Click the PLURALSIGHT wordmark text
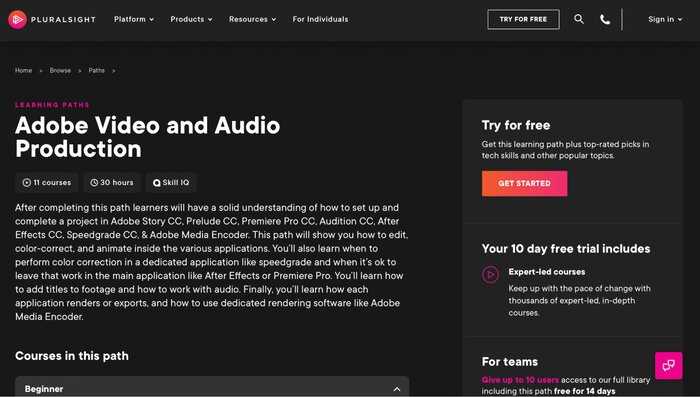Viewport: 700px width, 397px height. [63, 20]
